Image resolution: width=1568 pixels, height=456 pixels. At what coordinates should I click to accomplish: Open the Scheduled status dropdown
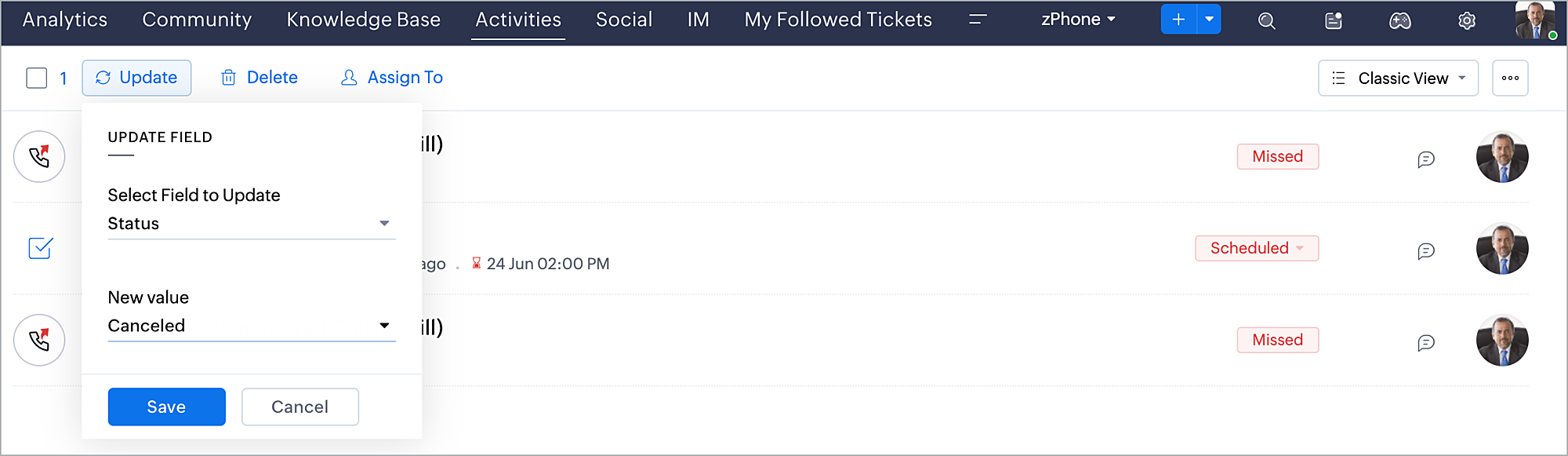pyautogui.click(x=1257, y=249)
